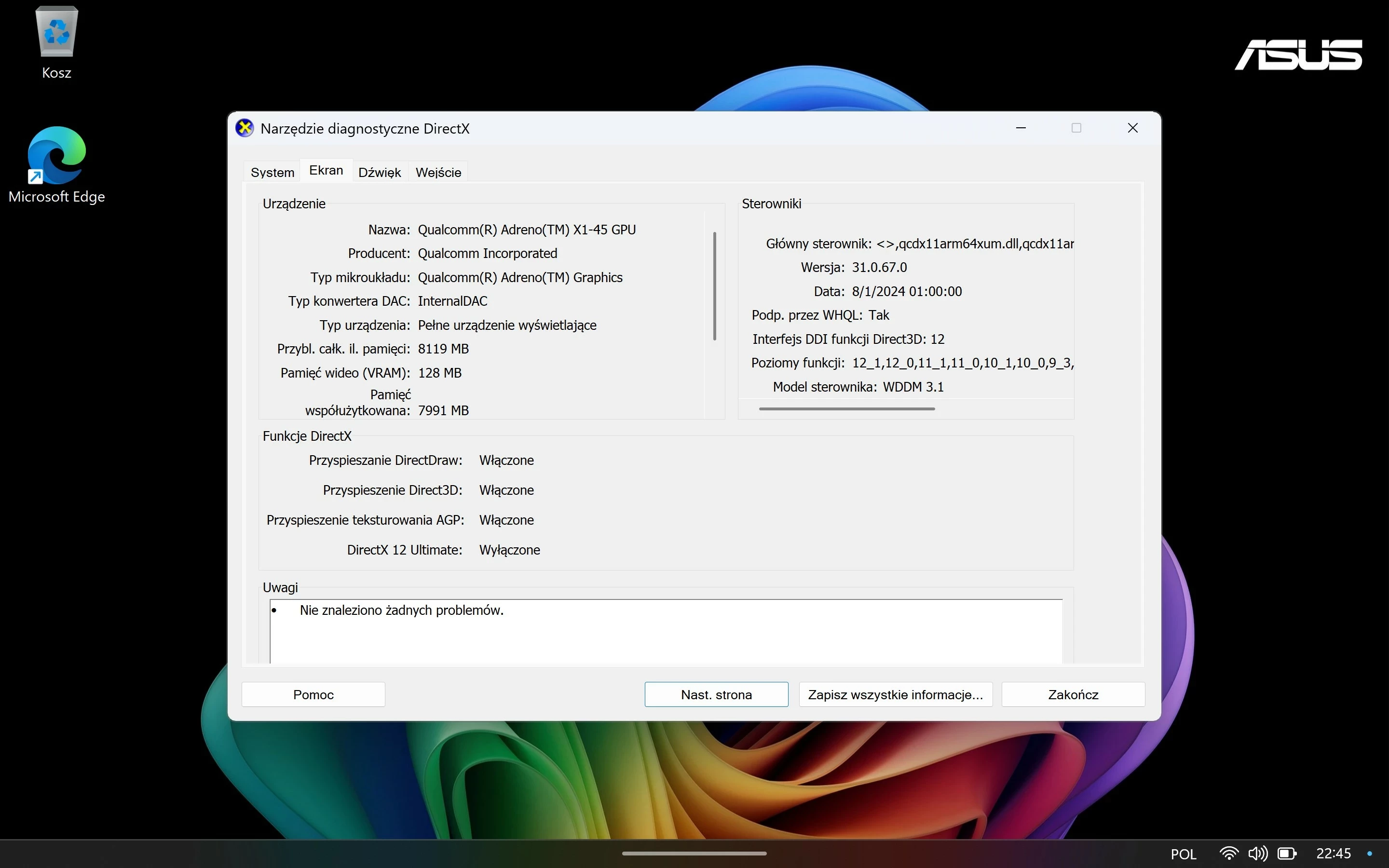Click the notification dot in tray
Image resolution: width=1389 pixels, height=868 pixels.
[1370, 853]
